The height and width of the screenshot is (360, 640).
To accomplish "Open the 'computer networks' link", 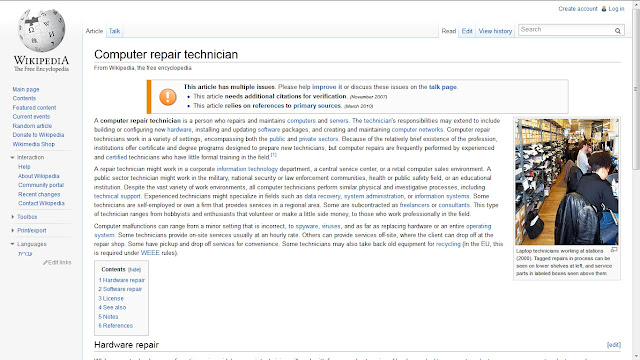I will (417, 130).
